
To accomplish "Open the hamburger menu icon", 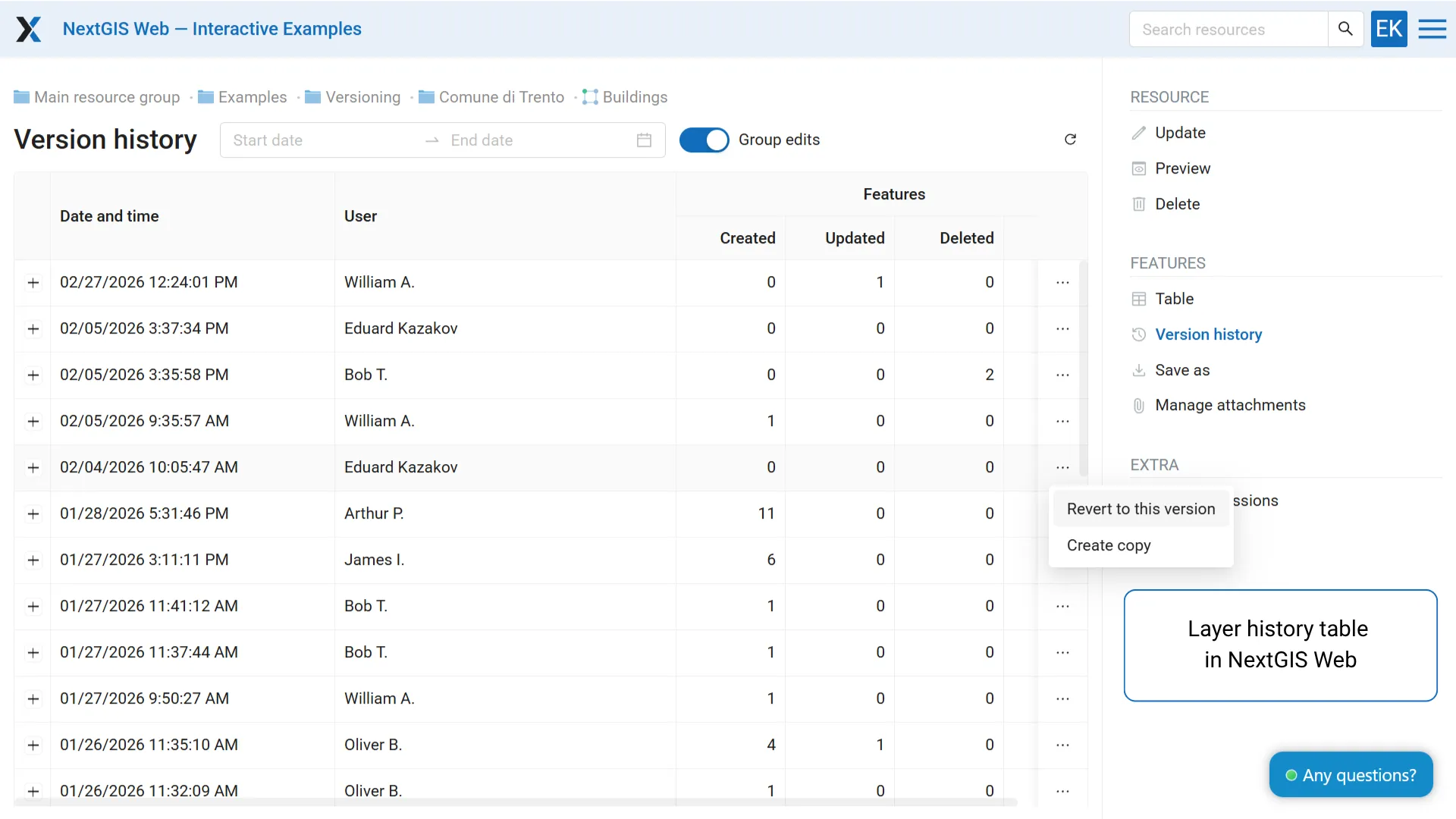I will pyautogui.click(x=1432, y=29).
